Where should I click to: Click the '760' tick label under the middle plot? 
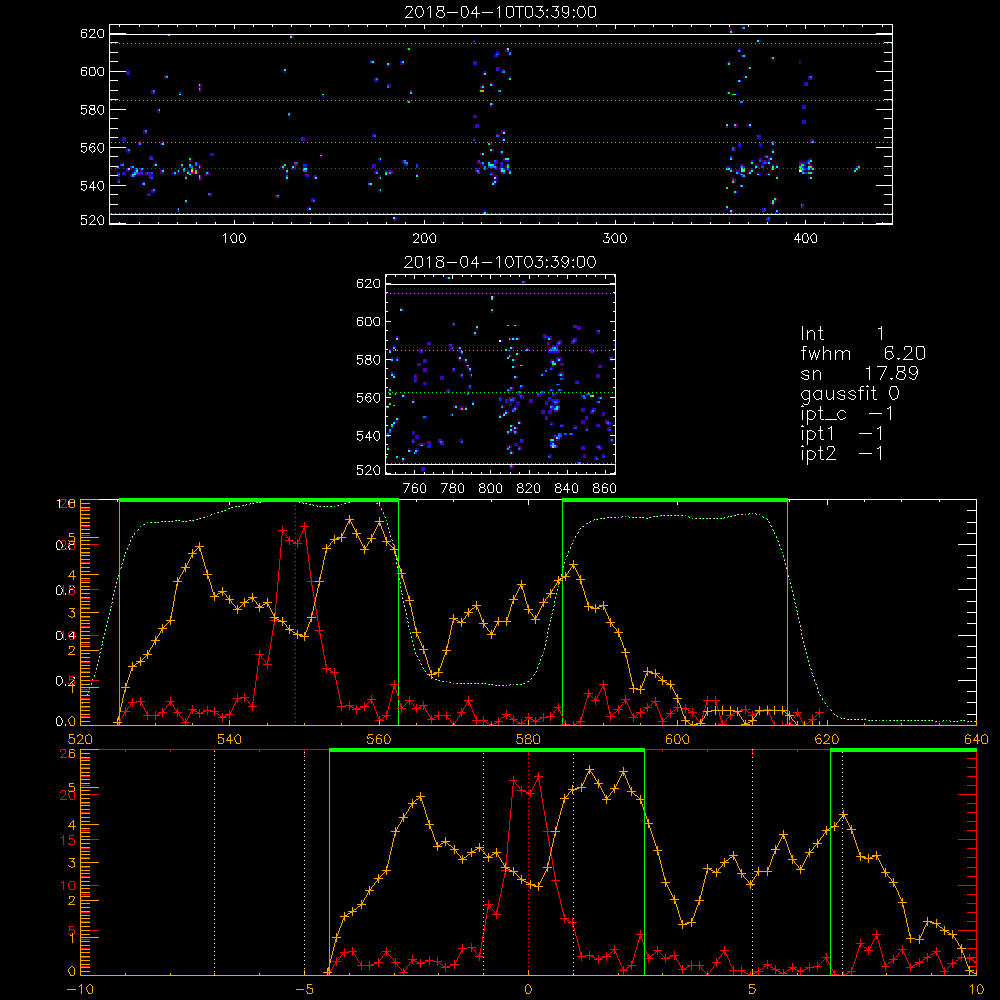click(415, 489)
